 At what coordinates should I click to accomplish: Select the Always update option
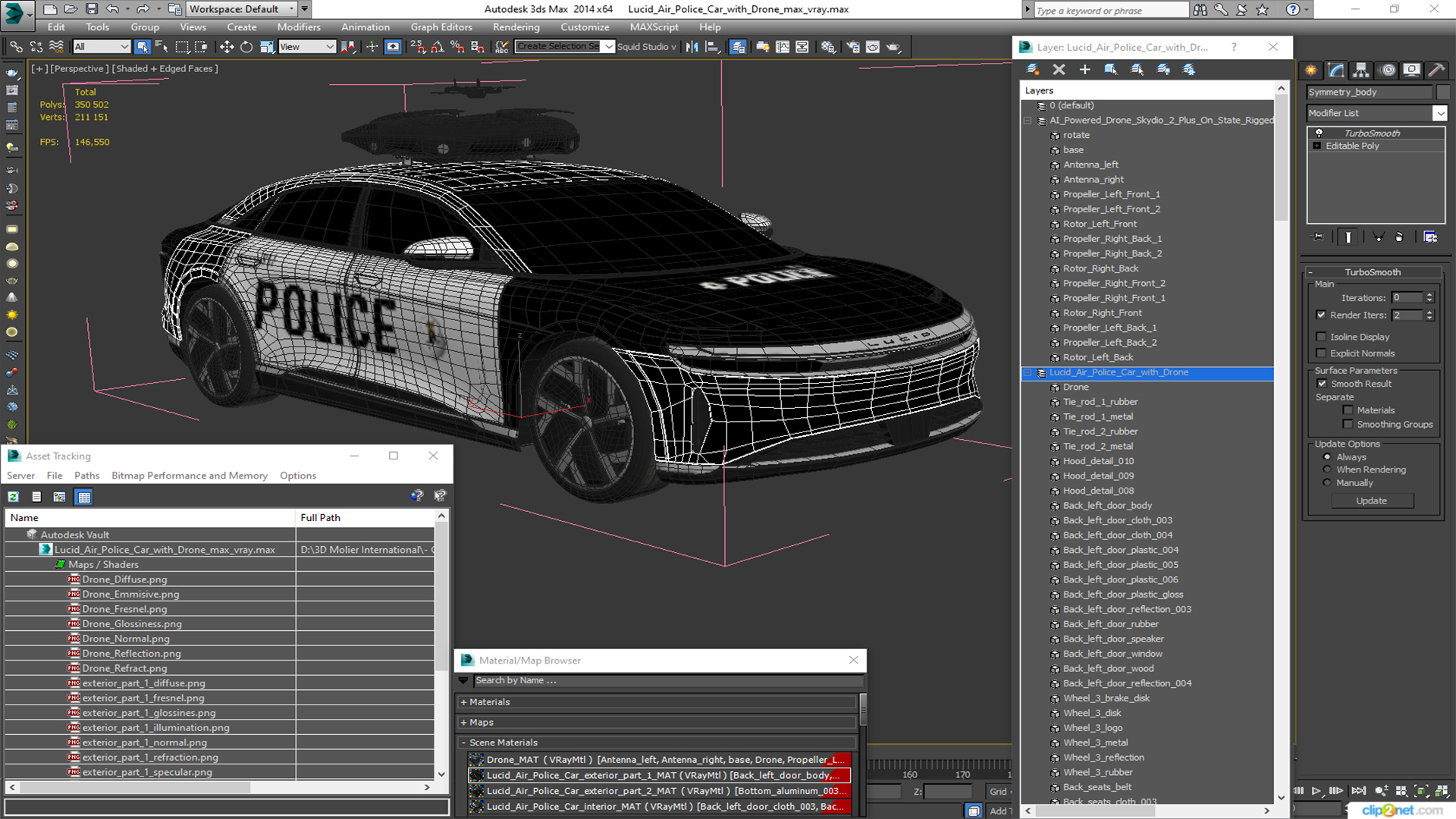pyautogui.click(x=1327, y=457)
